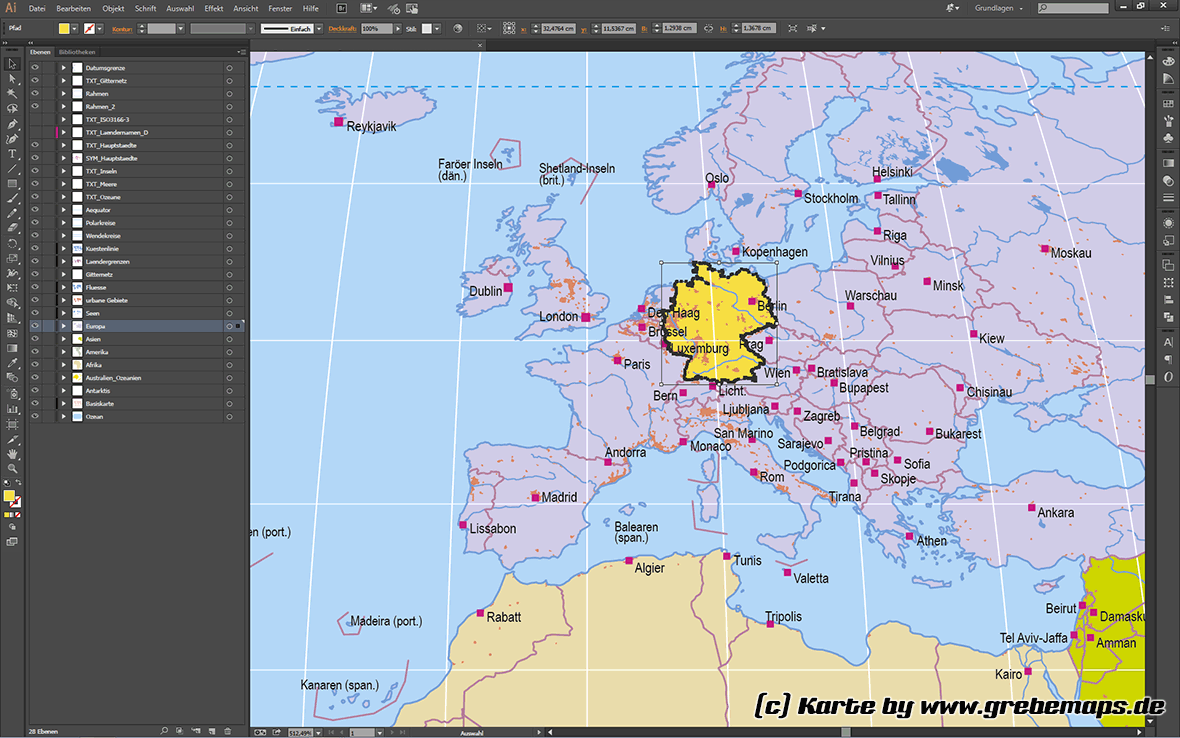Screen dimensions: 1180x738
Task: Toggle visibility of the Kuestenlinie layer
Action: (x=35, y=248)
